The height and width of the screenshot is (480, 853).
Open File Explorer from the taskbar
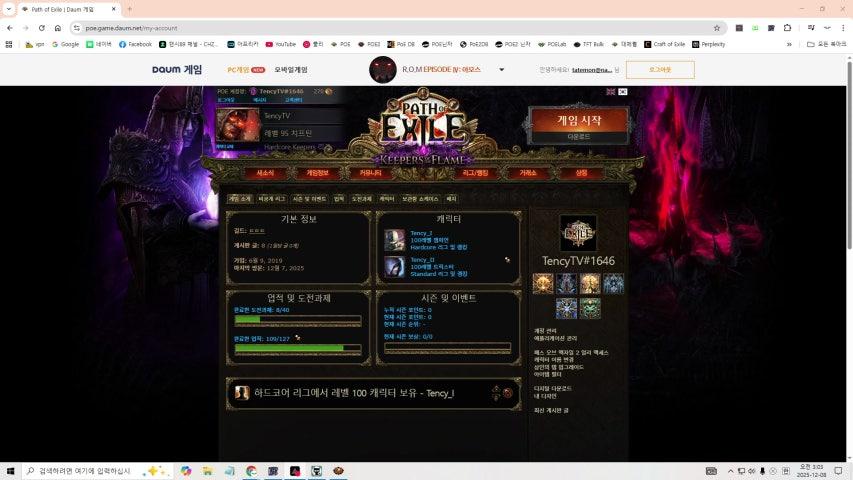(x=208, y=471)
